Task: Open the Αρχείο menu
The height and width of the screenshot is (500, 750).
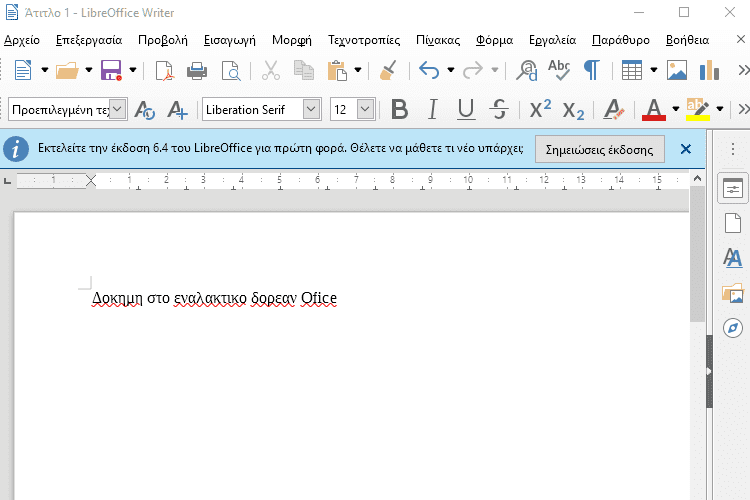Action: click(22, 40)
